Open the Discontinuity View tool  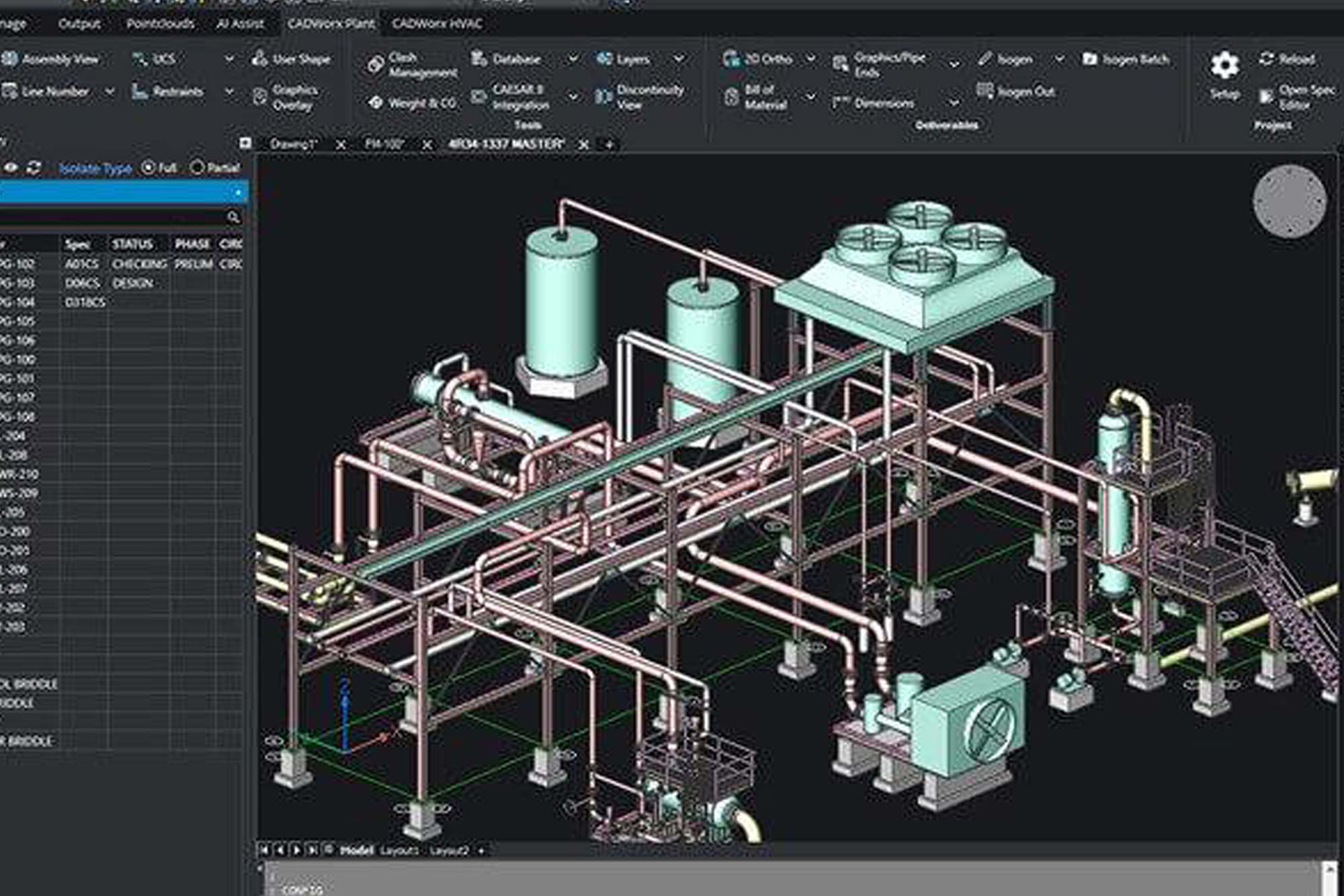click(639, 97)
